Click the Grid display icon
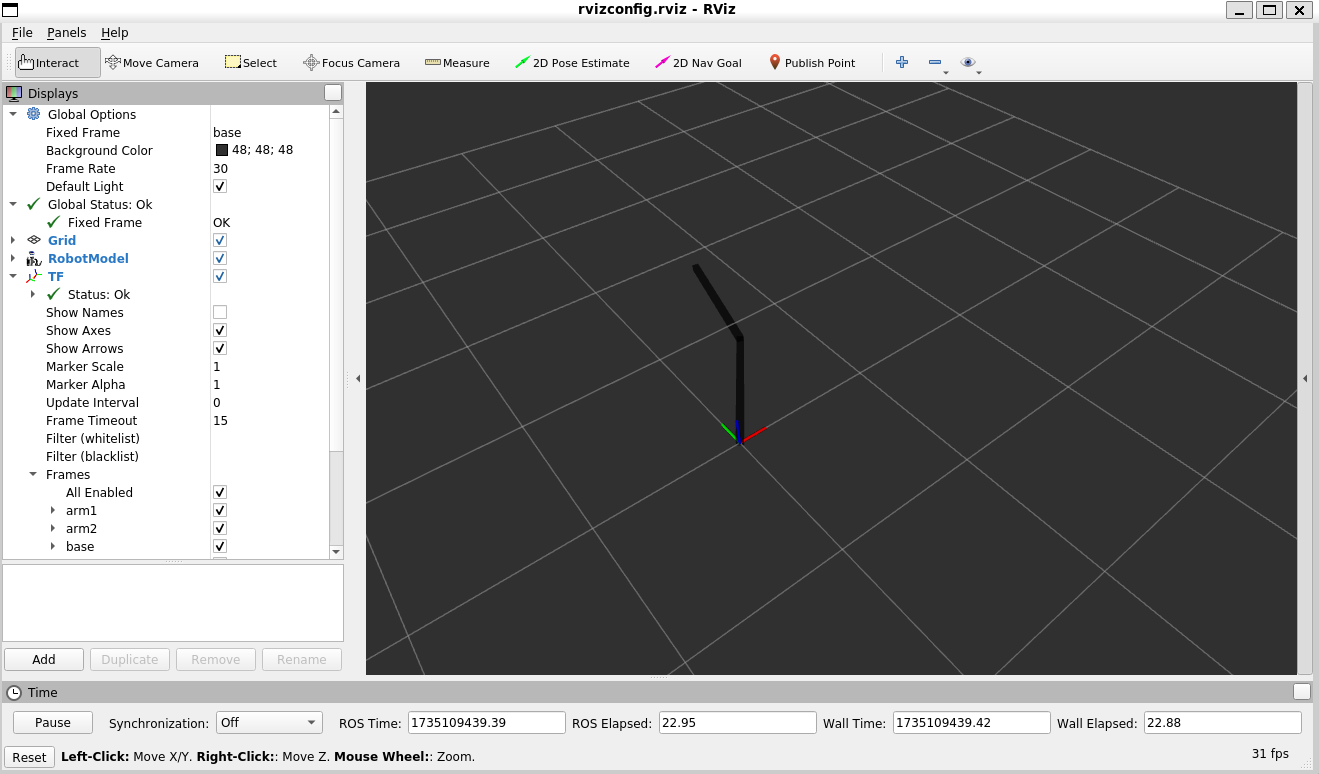The height and width of the screenshot is (774, 1319). tap(34, 240)
